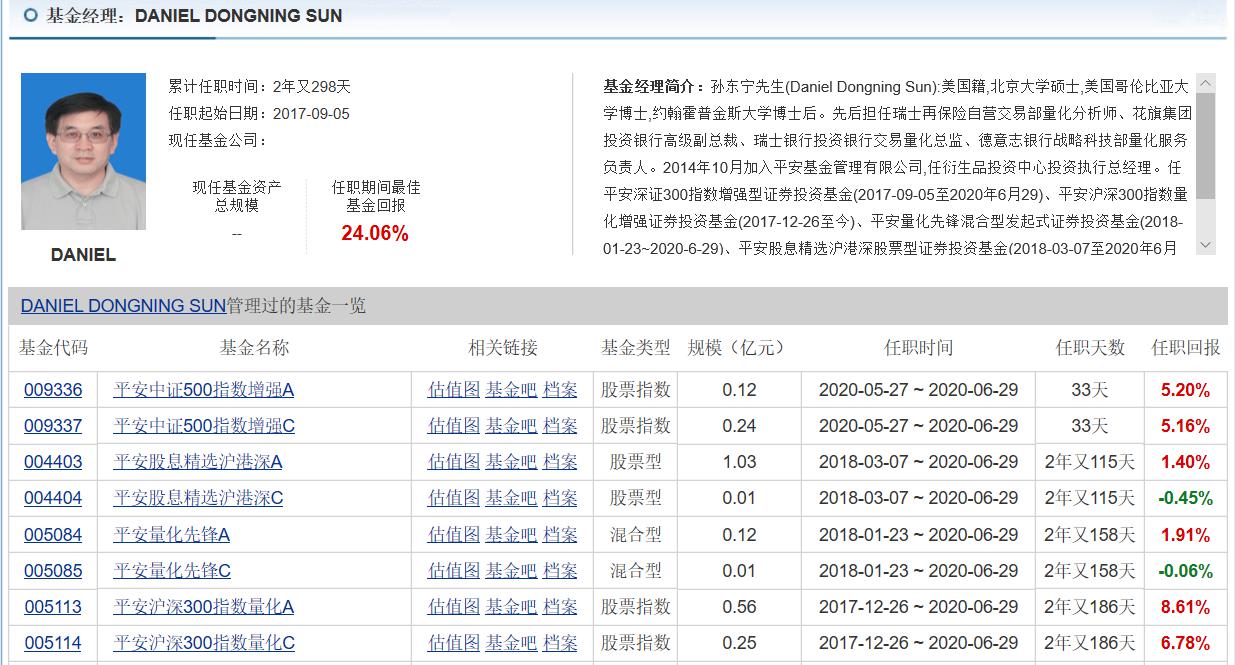The image size is (1235, 665).
Task: Open 平安量化先锋C fund page
Action: click(172, 571)
